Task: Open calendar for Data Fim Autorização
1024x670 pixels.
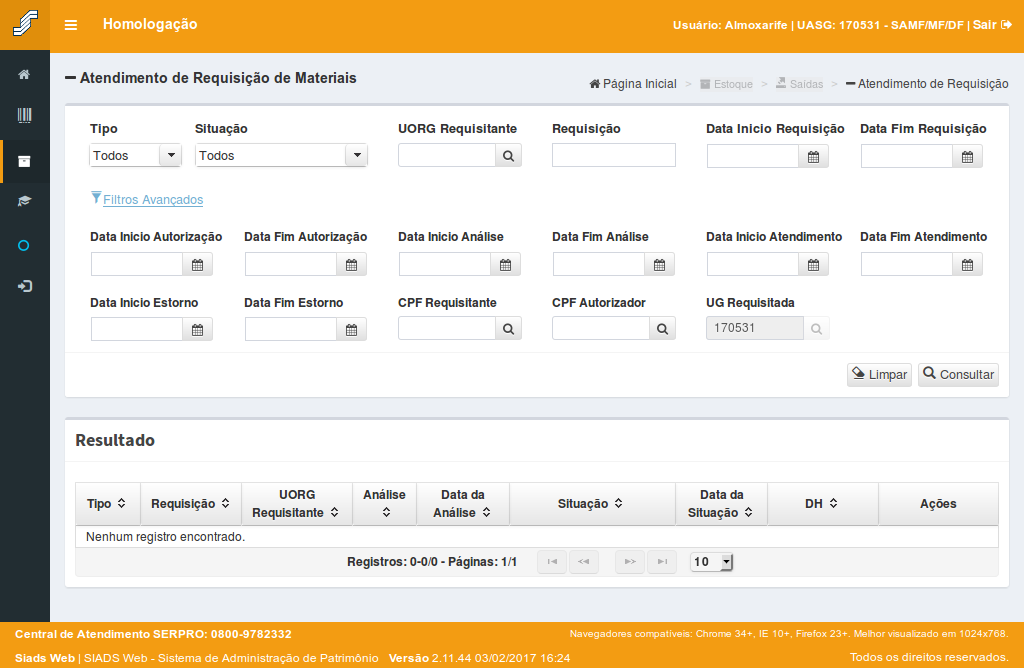Action: pos(351,264)
